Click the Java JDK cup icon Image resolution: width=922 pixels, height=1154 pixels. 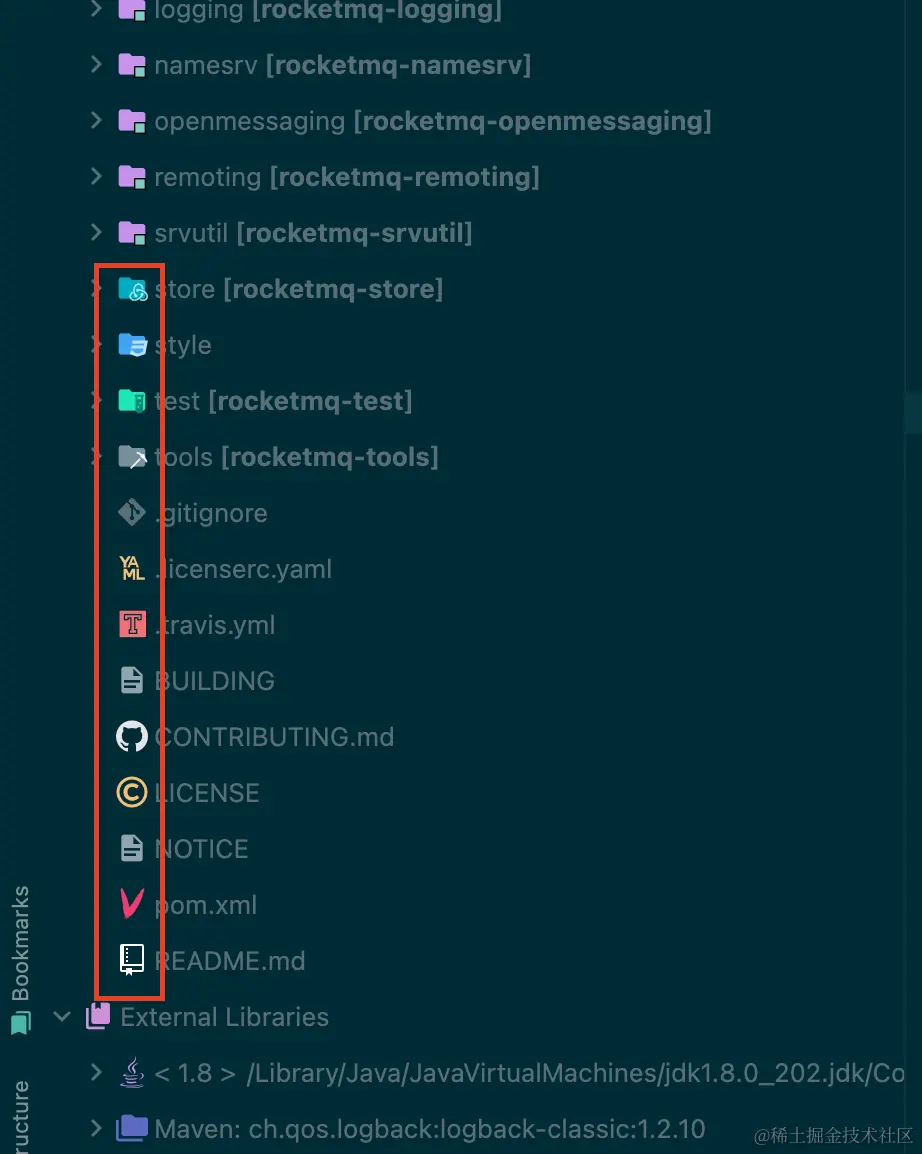[131, 1073]
